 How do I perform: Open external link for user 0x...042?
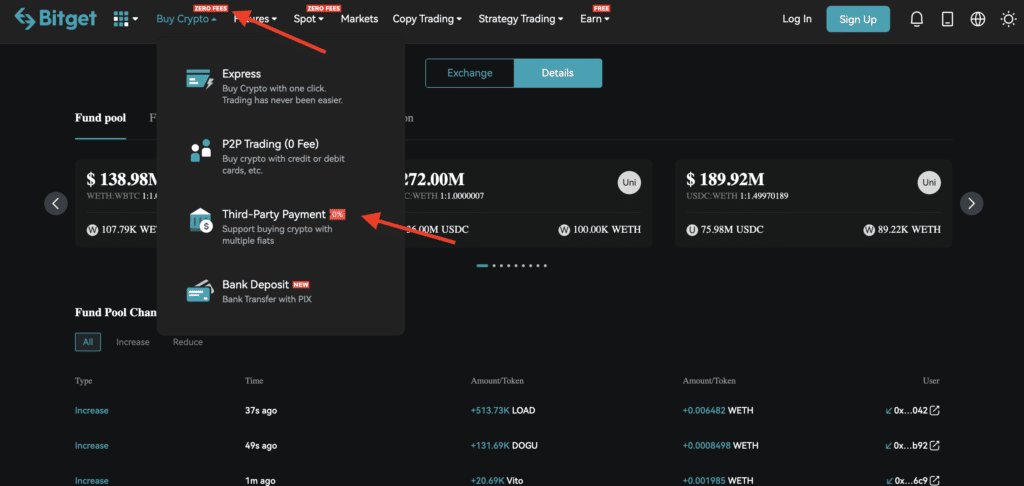[x=935, y=411]
